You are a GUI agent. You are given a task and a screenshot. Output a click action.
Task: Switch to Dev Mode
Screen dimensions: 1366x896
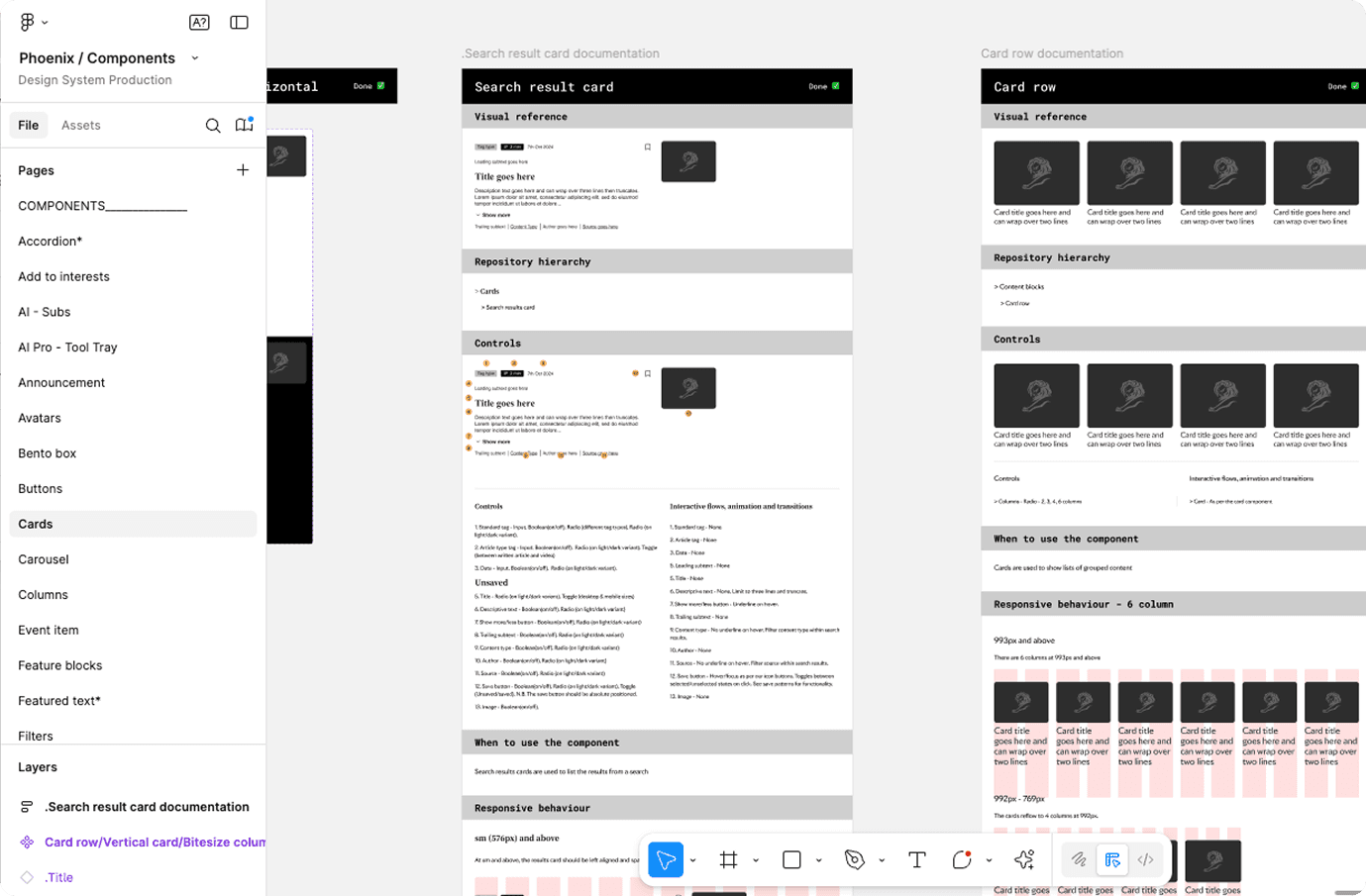click(x=1145, y=859)
